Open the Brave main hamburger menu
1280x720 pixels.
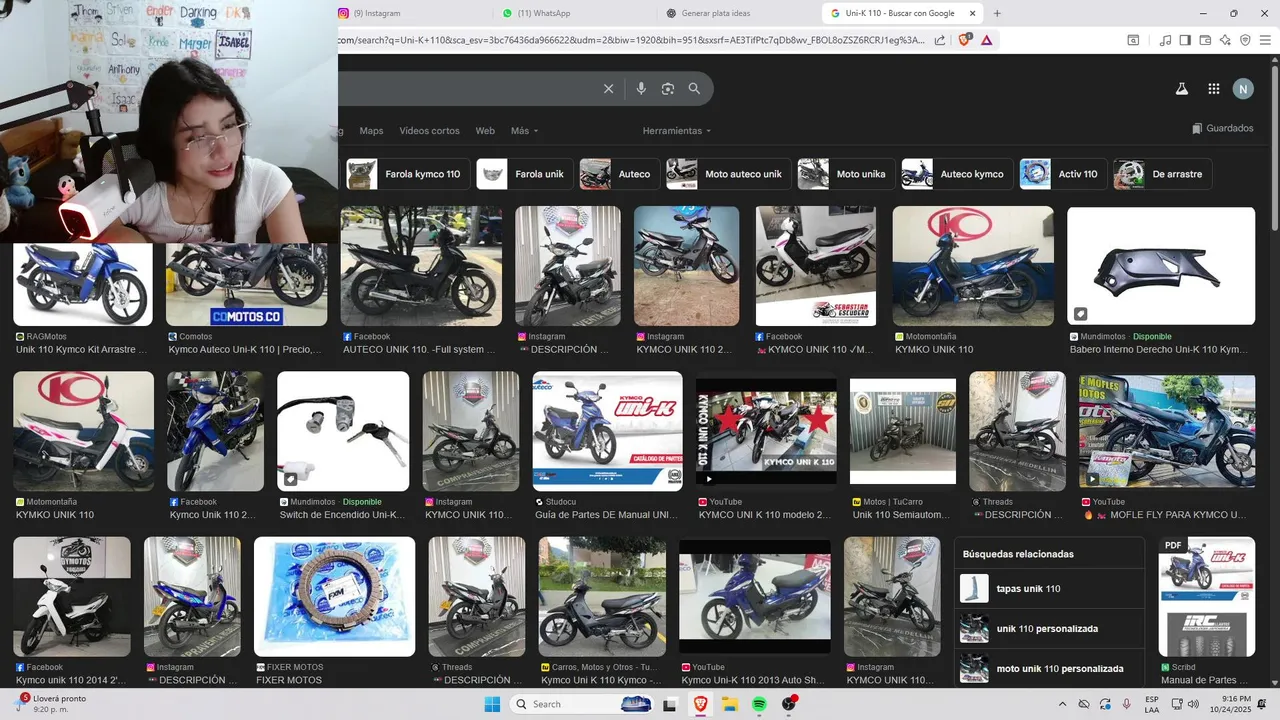(x=1266, y=40)
